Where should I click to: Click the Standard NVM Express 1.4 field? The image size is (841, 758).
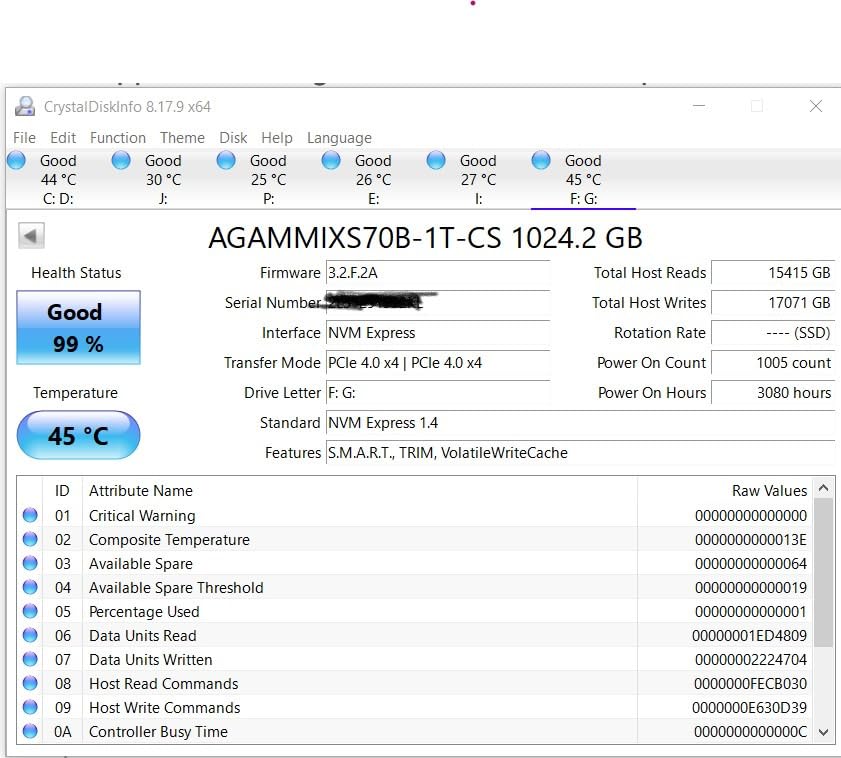pos(580,423)
